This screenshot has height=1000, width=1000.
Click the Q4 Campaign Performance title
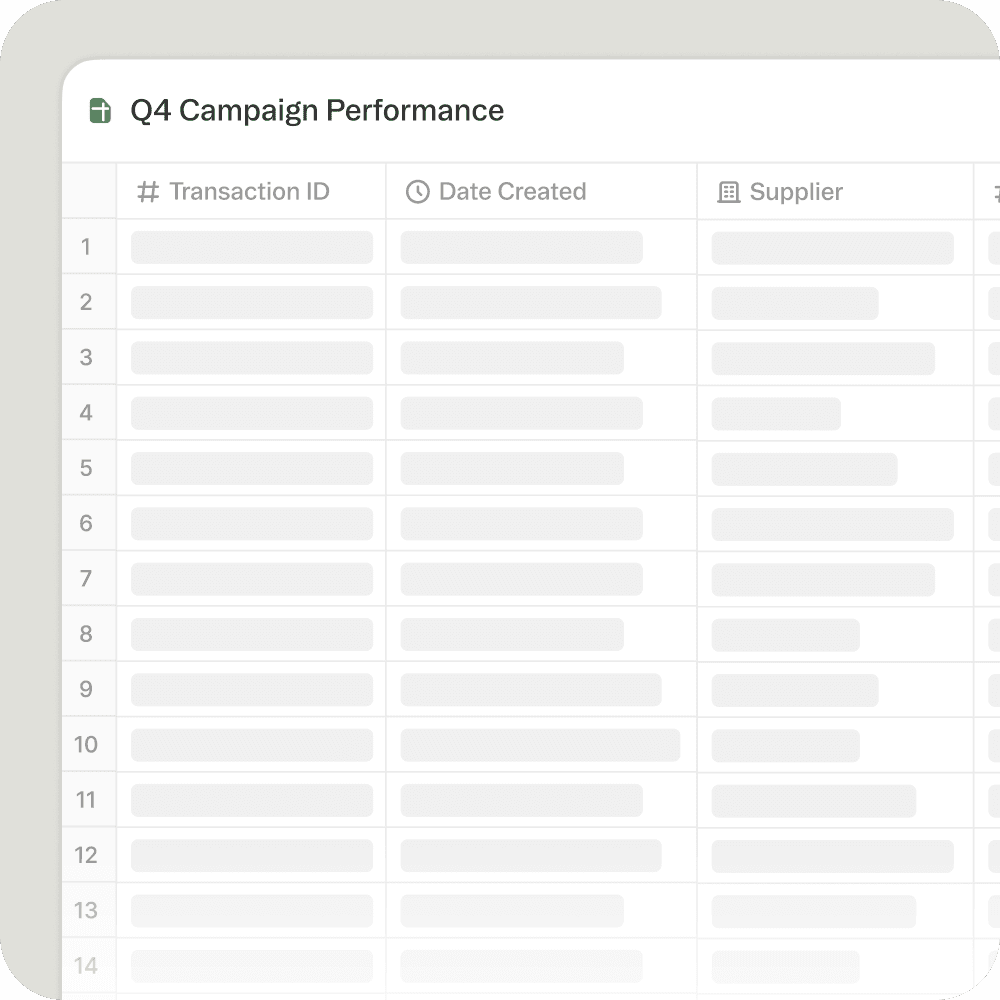pos(316,111)
